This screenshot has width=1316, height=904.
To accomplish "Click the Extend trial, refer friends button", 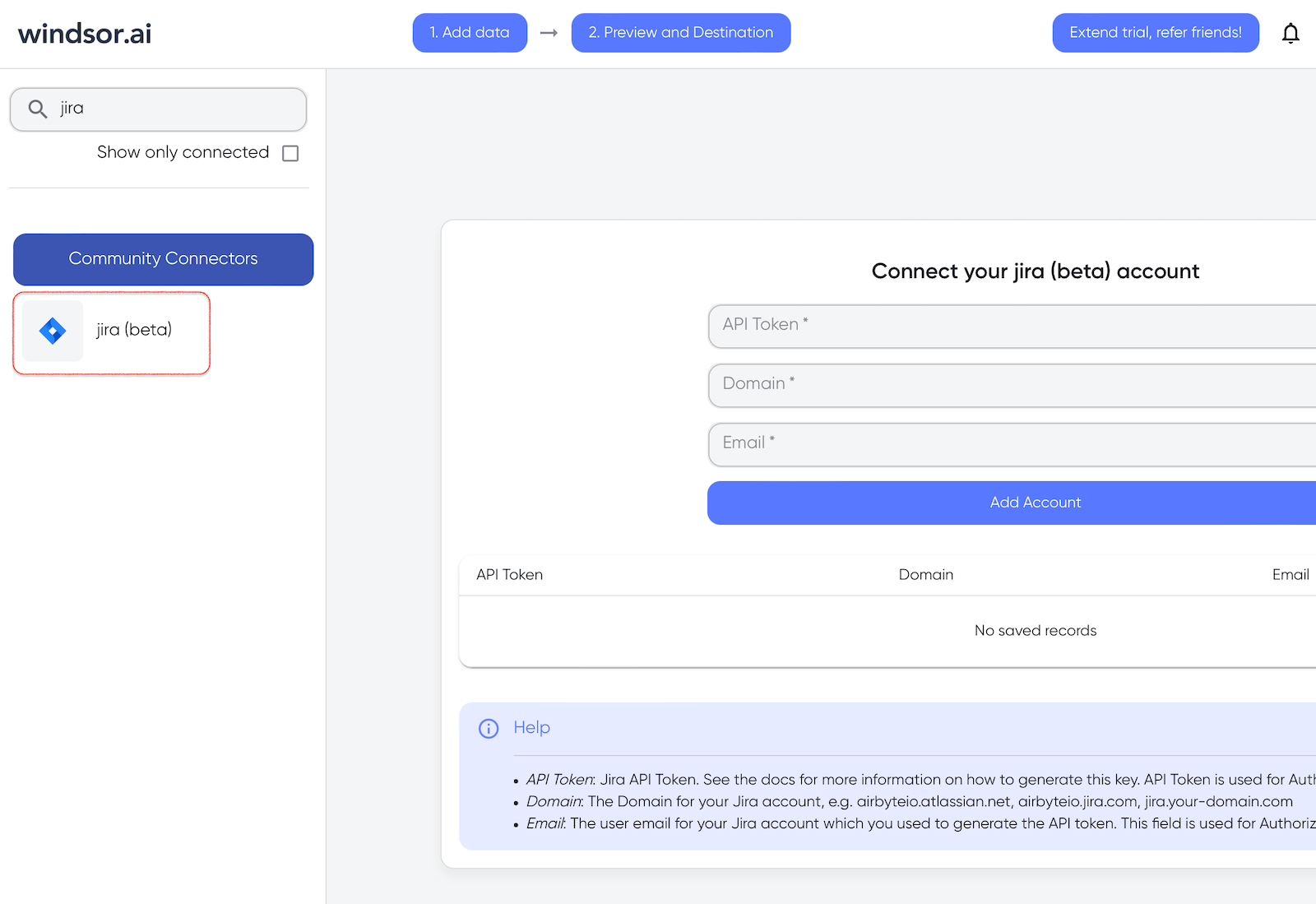I will pos(1155,32).
